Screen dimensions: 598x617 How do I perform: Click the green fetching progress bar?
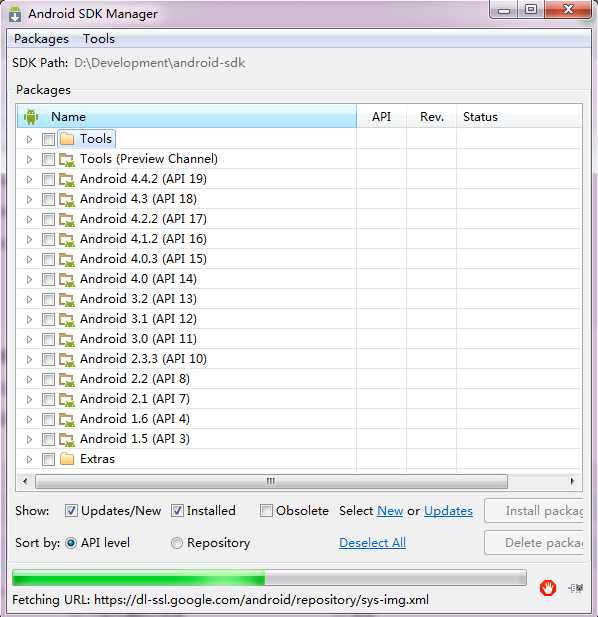269,578
